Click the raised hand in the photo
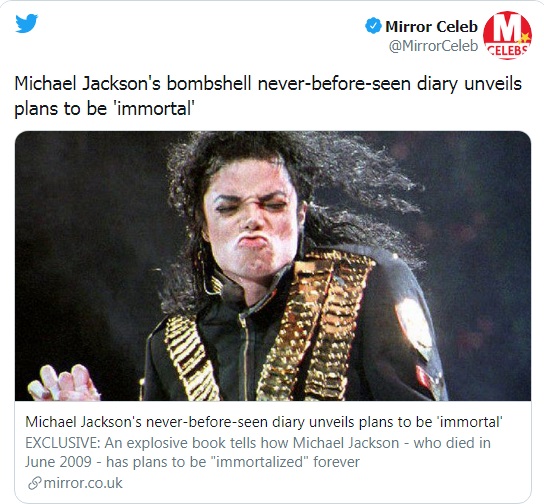This screenshot has height=504, width=544. coord(63,383)
